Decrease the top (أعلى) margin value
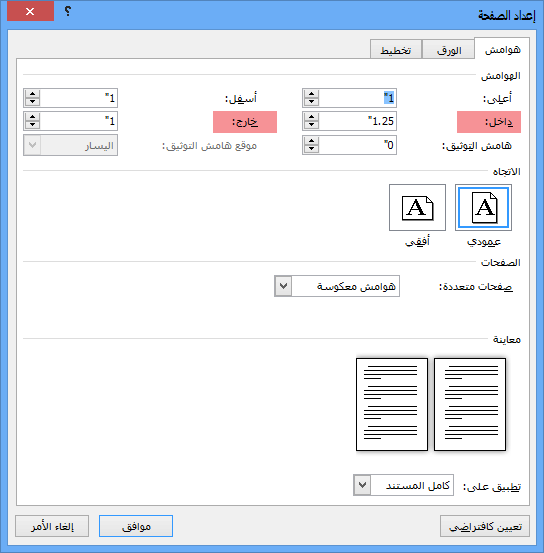Image resolution: width=544 pixels, height=553 pixels. pos(312,102)
